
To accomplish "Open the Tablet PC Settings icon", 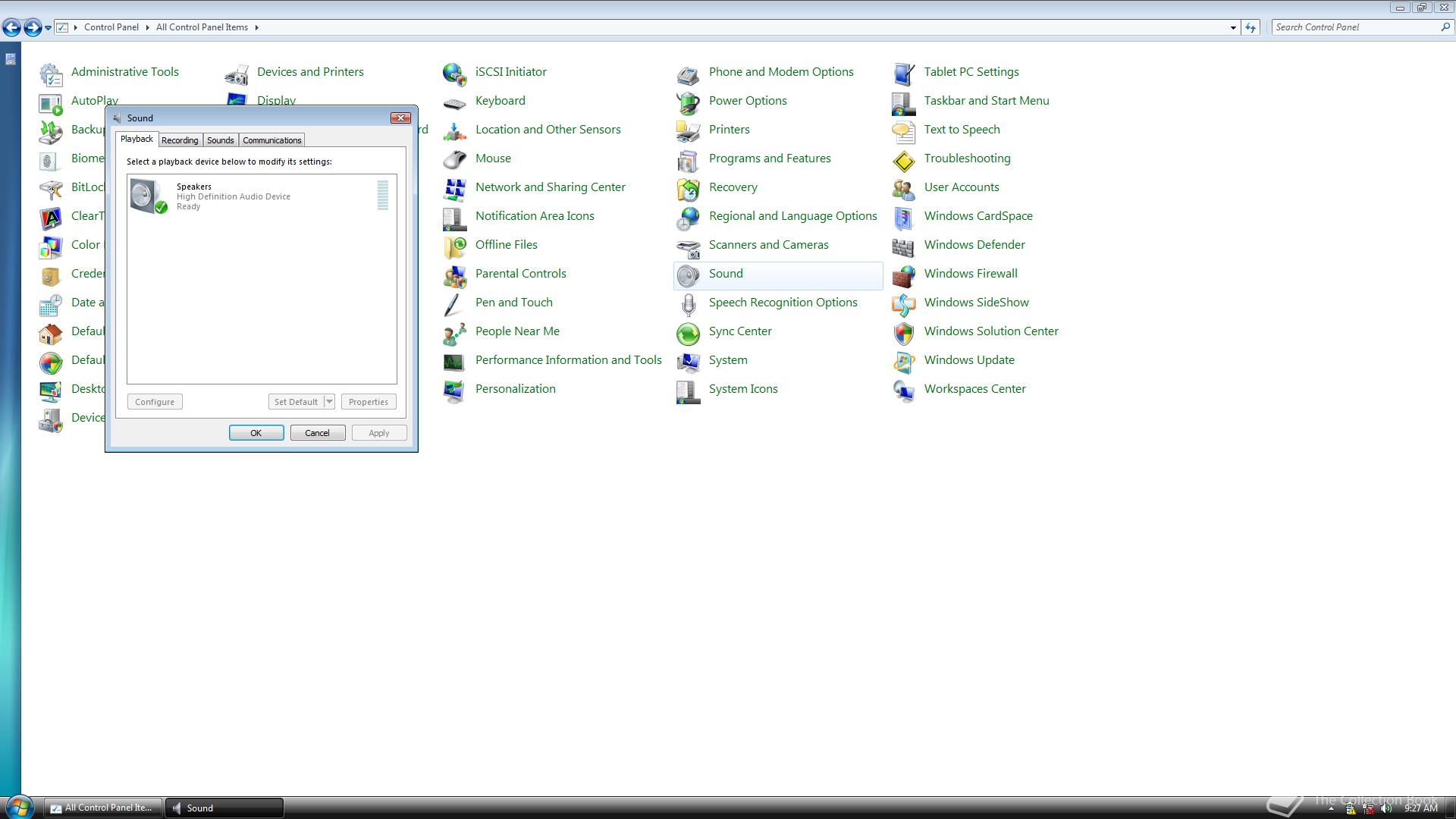I will pyautogui.click(x=904, y=74).
